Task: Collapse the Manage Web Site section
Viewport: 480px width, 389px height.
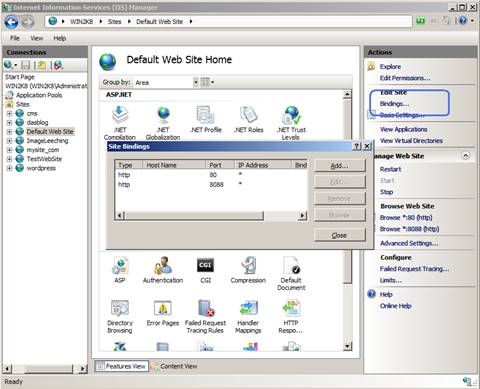Action: [466, 156]
